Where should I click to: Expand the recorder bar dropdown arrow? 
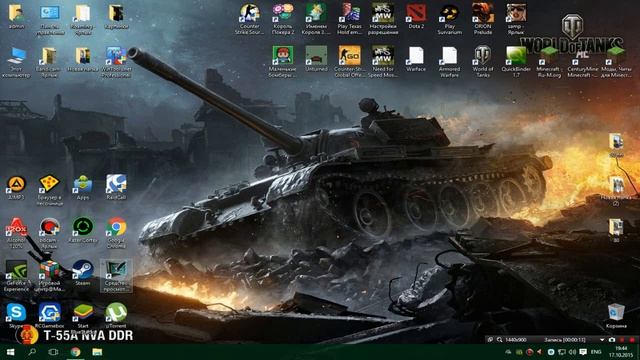[x=602, y=340]
